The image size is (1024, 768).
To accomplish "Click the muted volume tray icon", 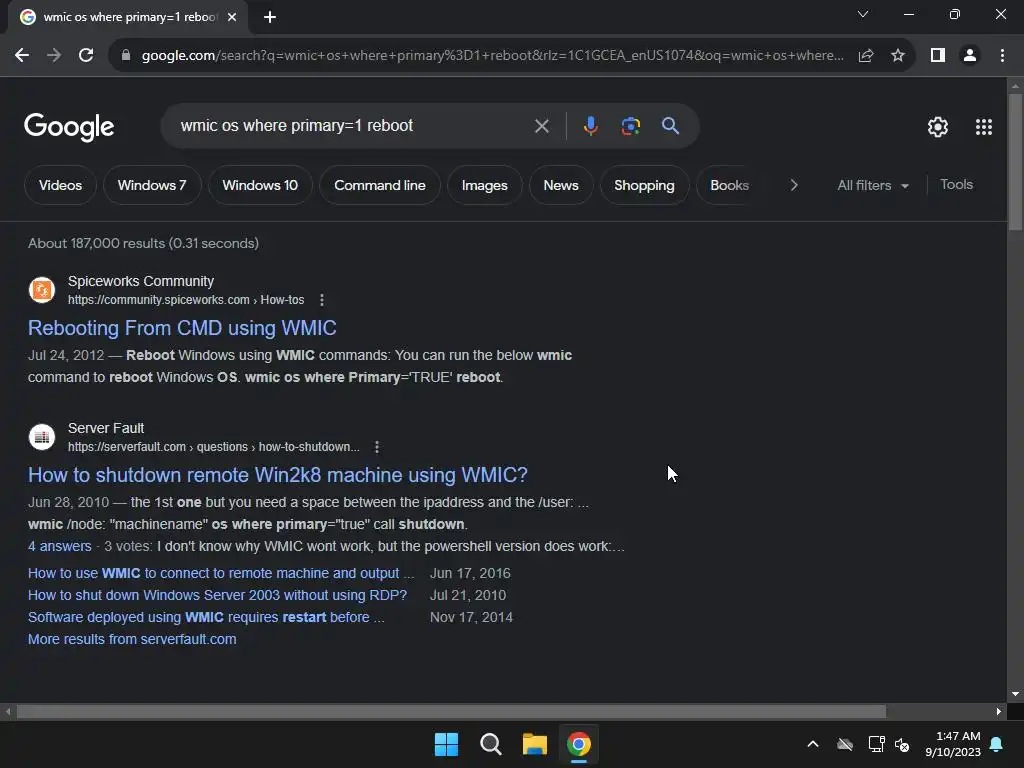I will (x=902, y=744).
